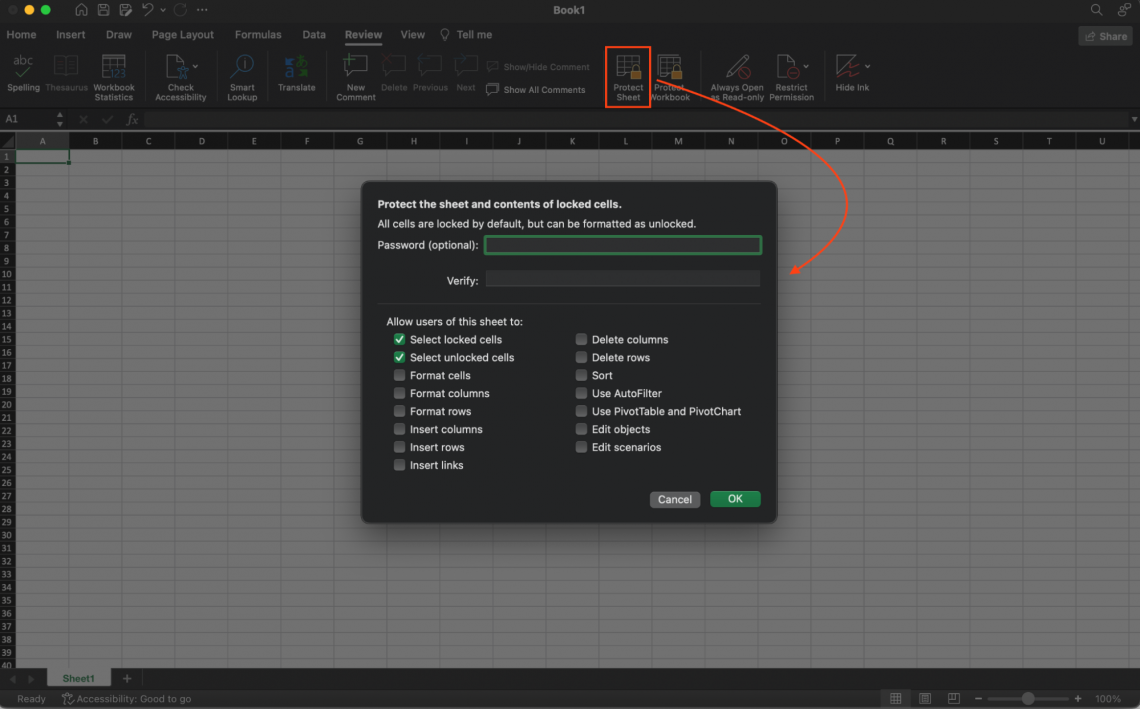Open the Name Box dropdown stepper

point(60,119)
